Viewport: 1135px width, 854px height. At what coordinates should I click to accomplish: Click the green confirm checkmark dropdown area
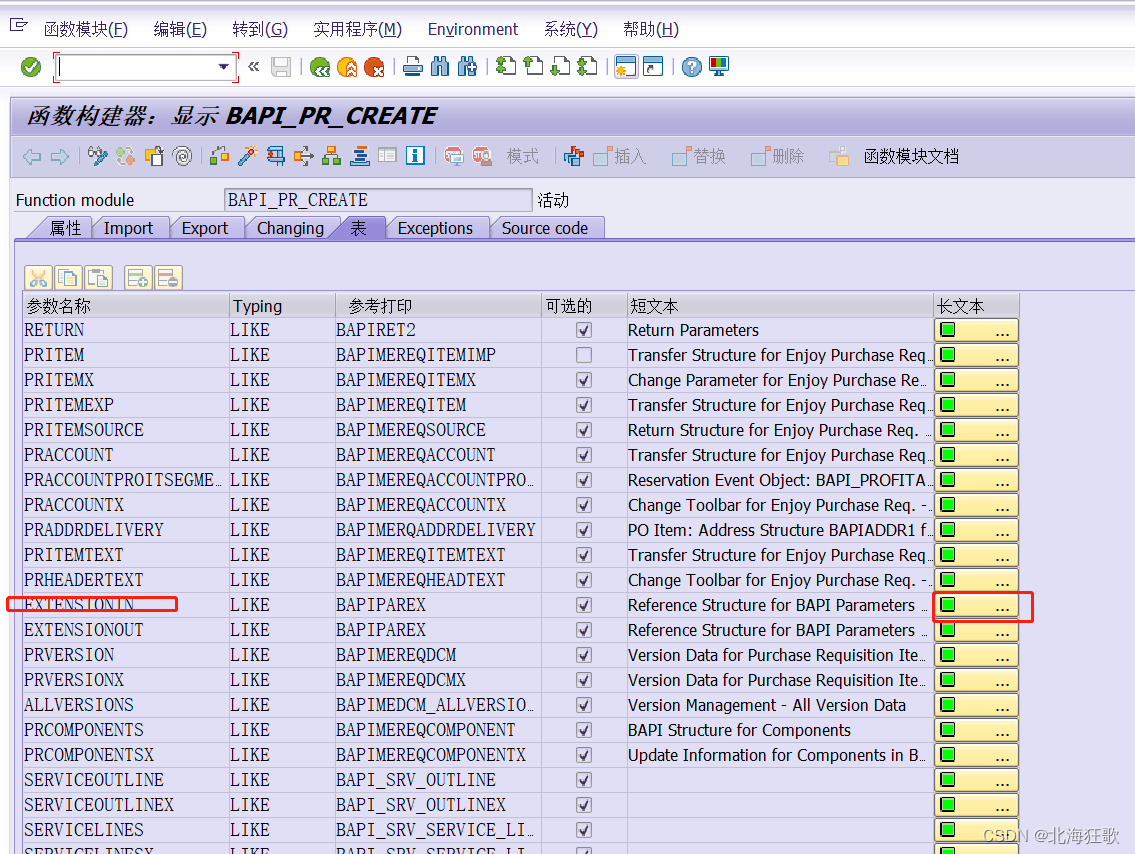[x=30, y=66]
